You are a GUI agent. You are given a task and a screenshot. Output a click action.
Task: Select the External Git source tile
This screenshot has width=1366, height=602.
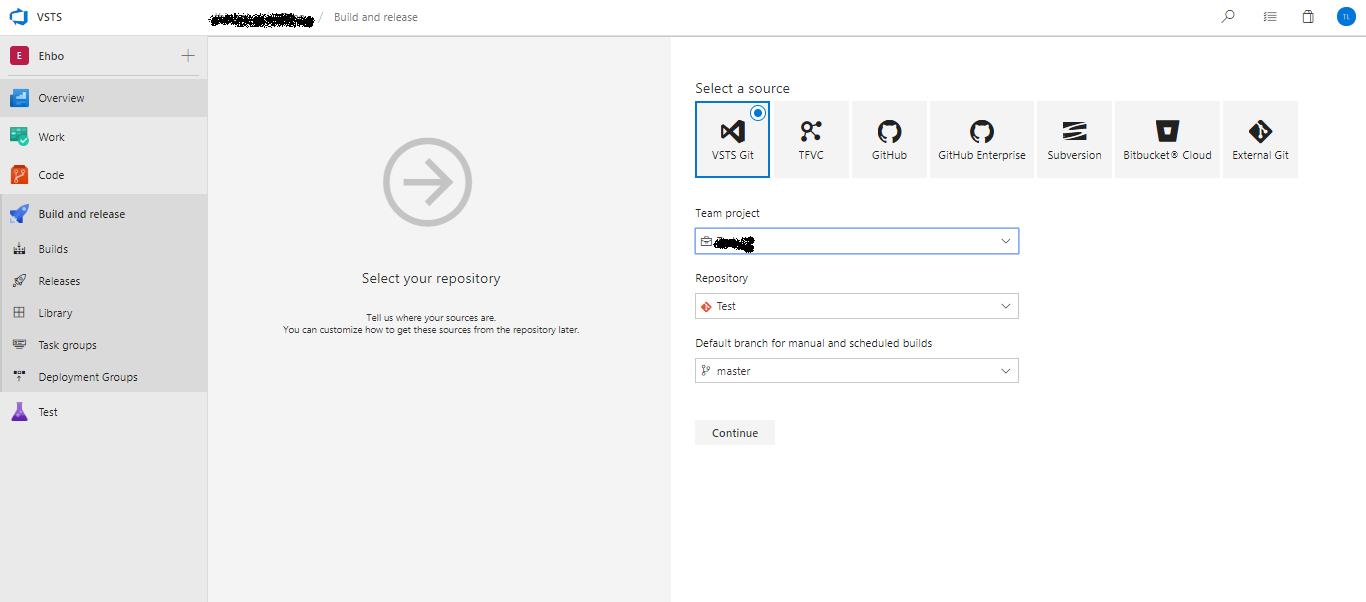pyautogui.click(x=1260, y=140)
